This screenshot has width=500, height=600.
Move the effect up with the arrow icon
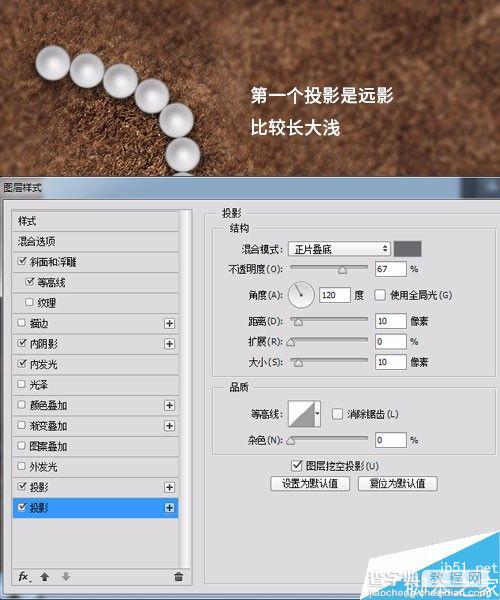[x=45, y=577]
